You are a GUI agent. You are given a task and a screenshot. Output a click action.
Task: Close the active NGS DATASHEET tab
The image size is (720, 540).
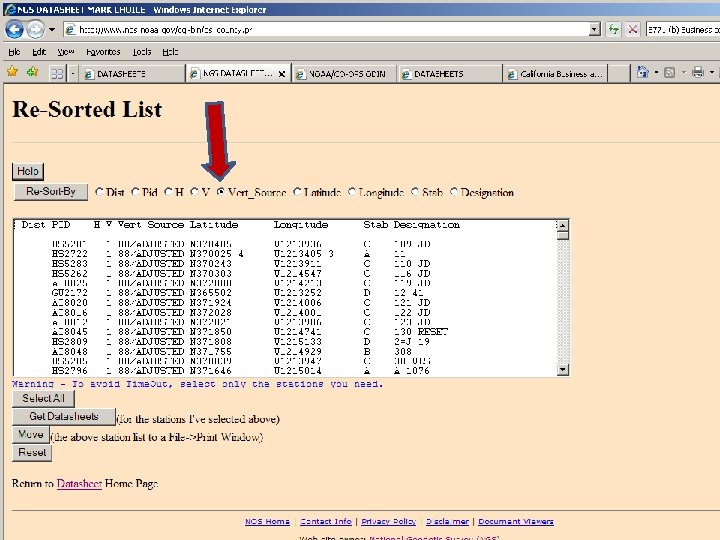tap(282, 74)
